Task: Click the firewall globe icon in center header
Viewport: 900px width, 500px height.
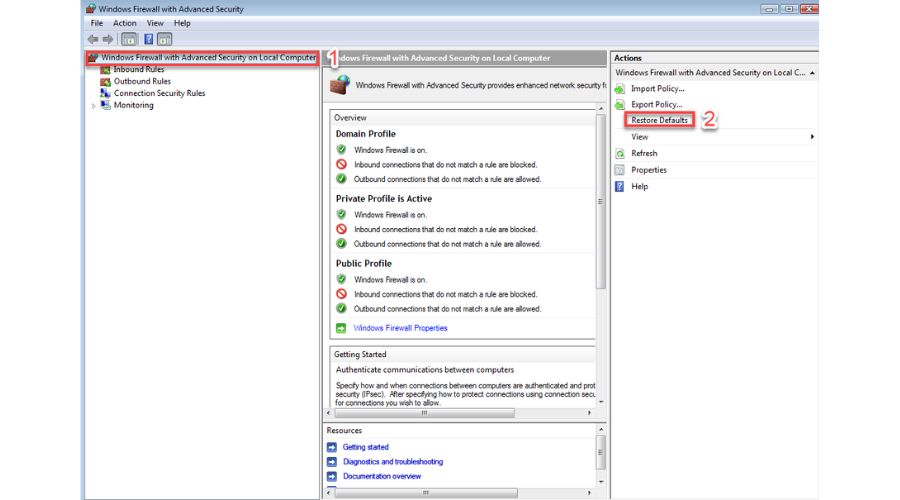Action: (340, 85)
